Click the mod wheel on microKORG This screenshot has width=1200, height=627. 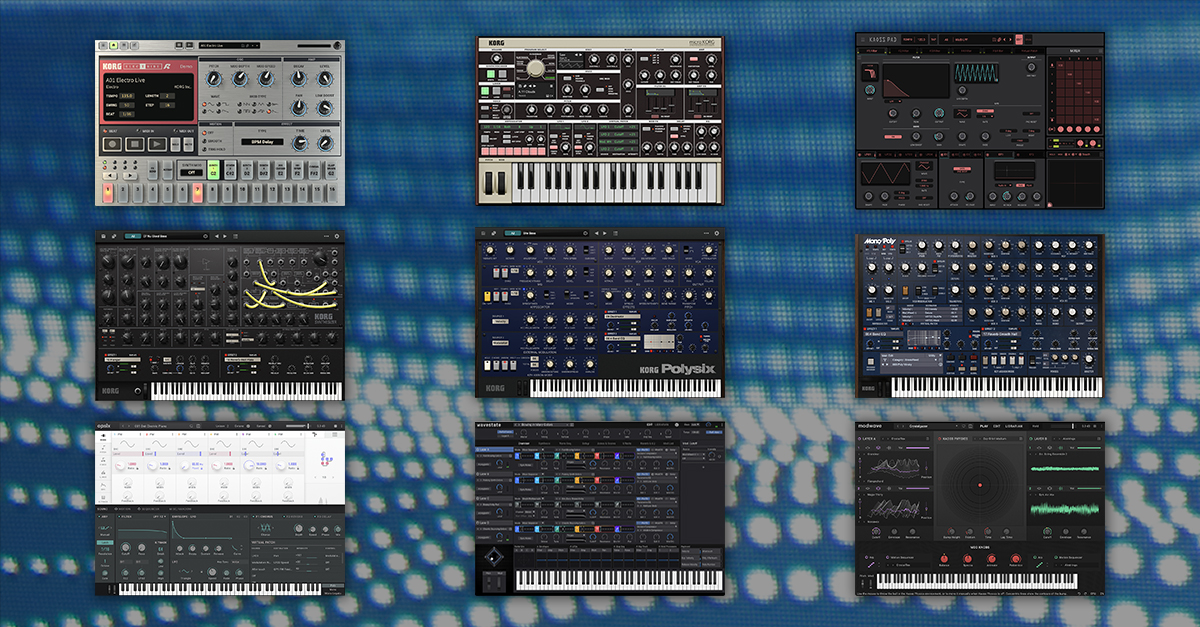(501, 183)
